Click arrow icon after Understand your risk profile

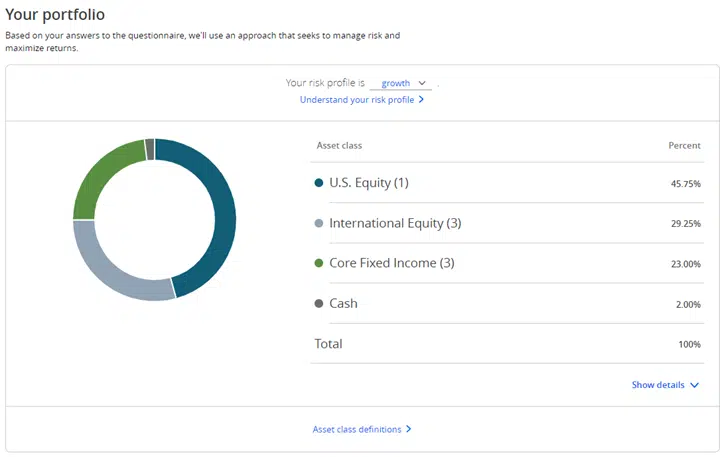pyautogui.click(x=421, y=100)
